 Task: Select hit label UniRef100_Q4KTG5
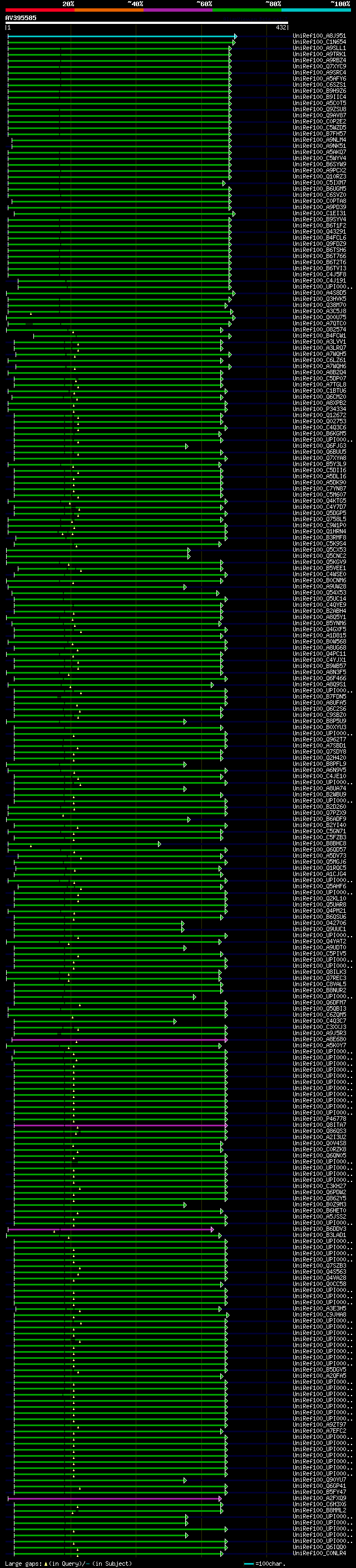319,501
